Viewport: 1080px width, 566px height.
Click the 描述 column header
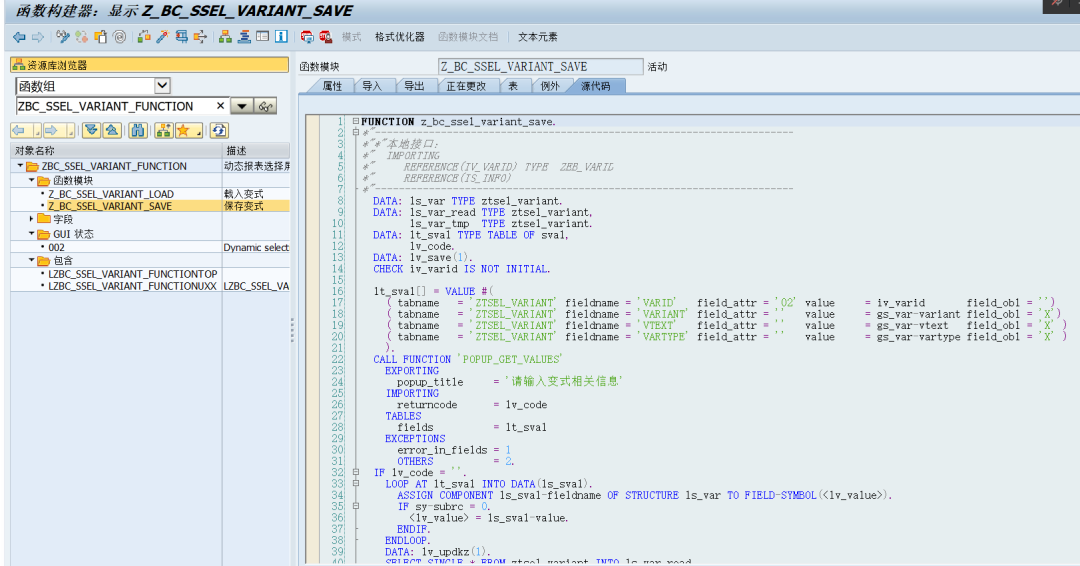(x=256, y=150)
